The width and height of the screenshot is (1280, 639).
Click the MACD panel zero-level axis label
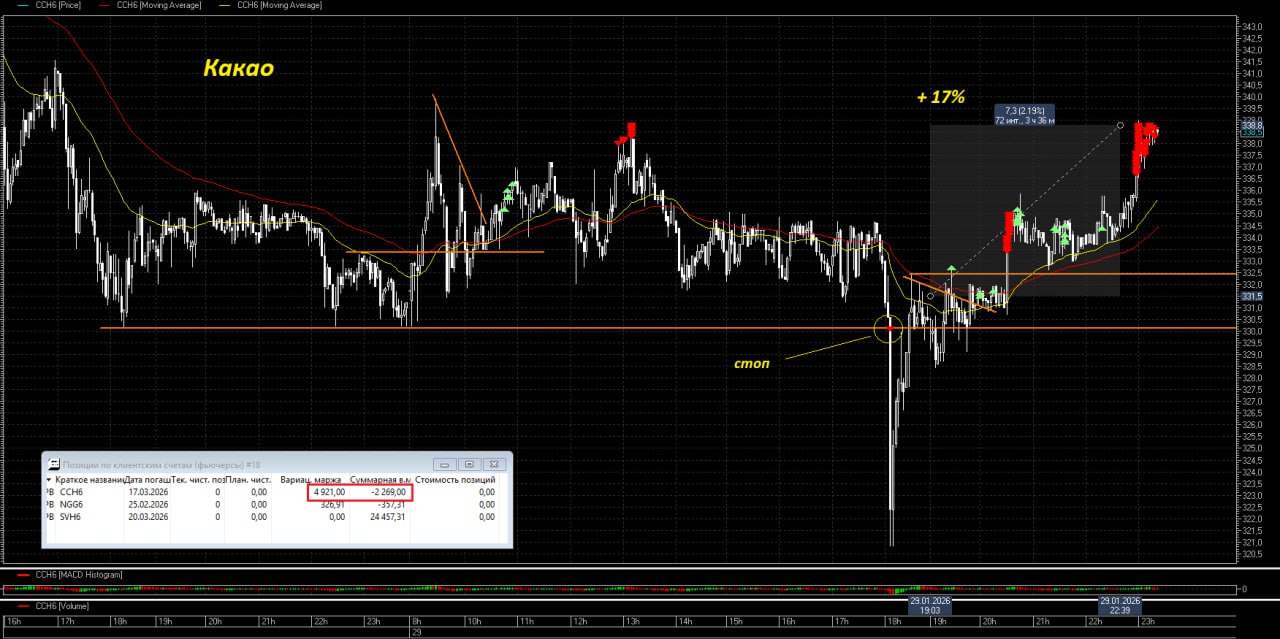(1244, 589)
